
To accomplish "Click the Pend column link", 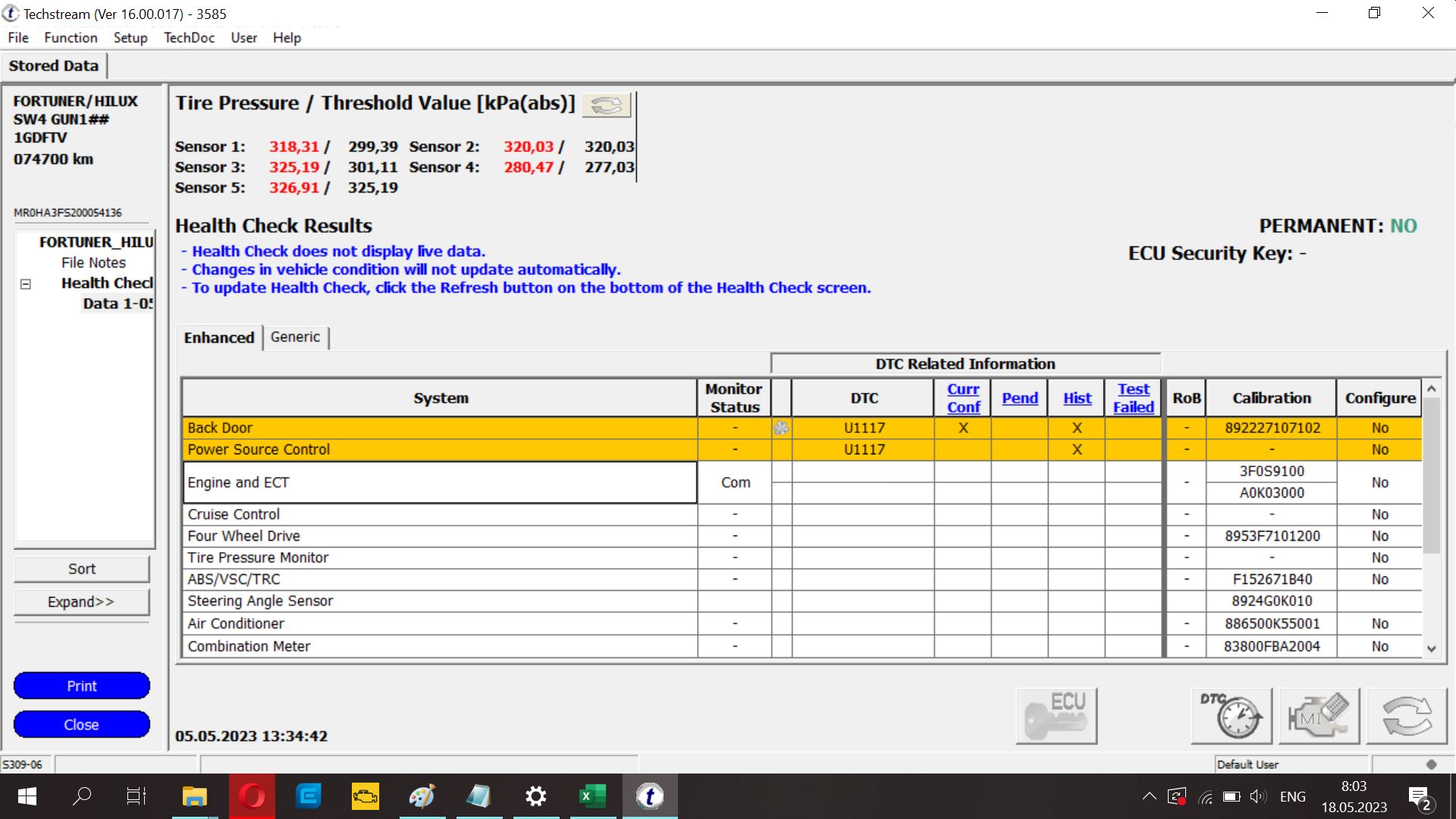I will pos(1020,398).
